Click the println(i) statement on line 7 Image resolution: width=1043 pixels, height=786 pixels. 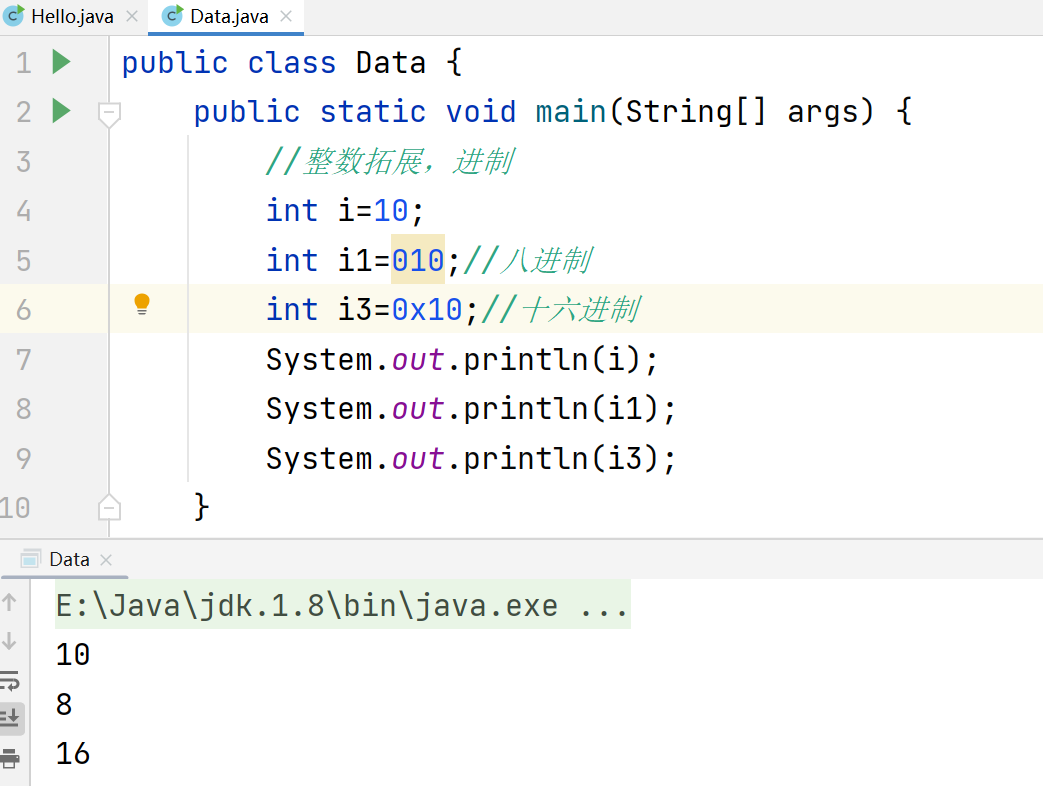(x=462, y=359)
